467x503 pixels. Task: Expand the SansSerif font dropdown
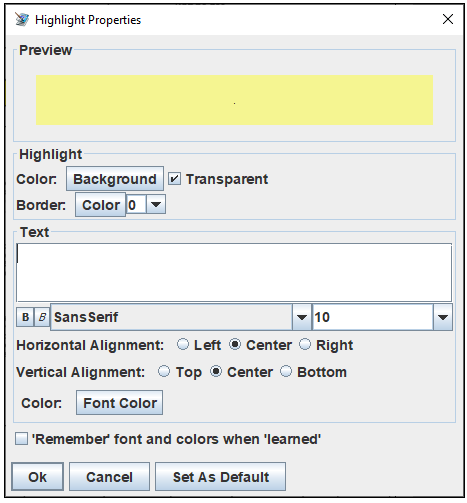point(302,317)
